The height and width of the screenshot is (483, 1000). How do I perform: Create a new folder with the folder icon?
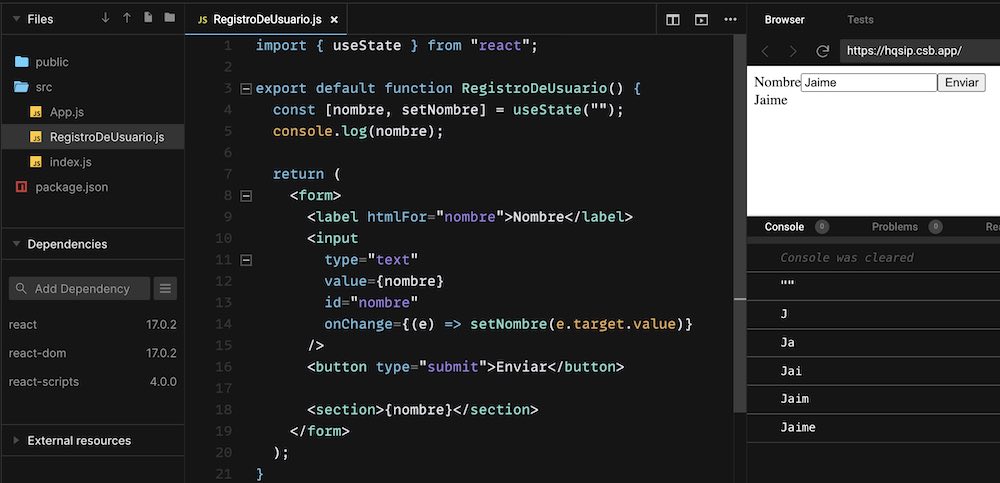[x=169, y=18]
